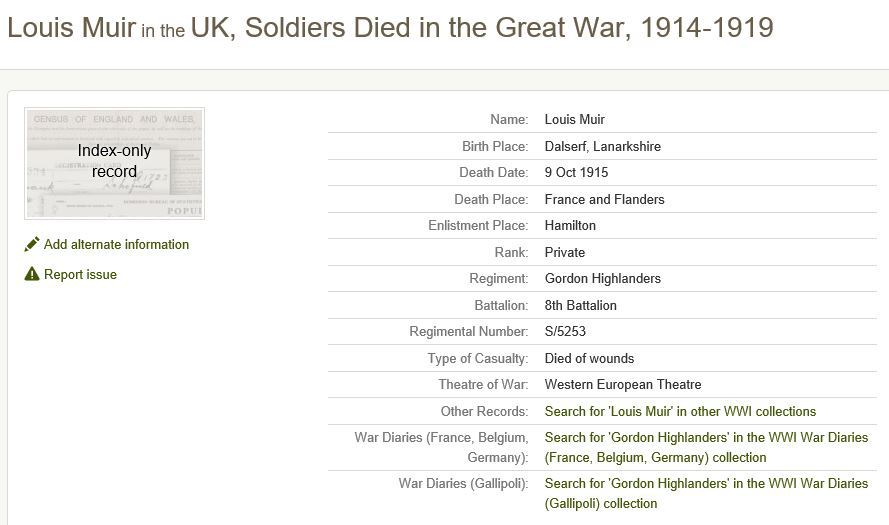Select the death date '9 Oct 1915'
Viewport: 889px width, 525px height.
tap(576, 172)
